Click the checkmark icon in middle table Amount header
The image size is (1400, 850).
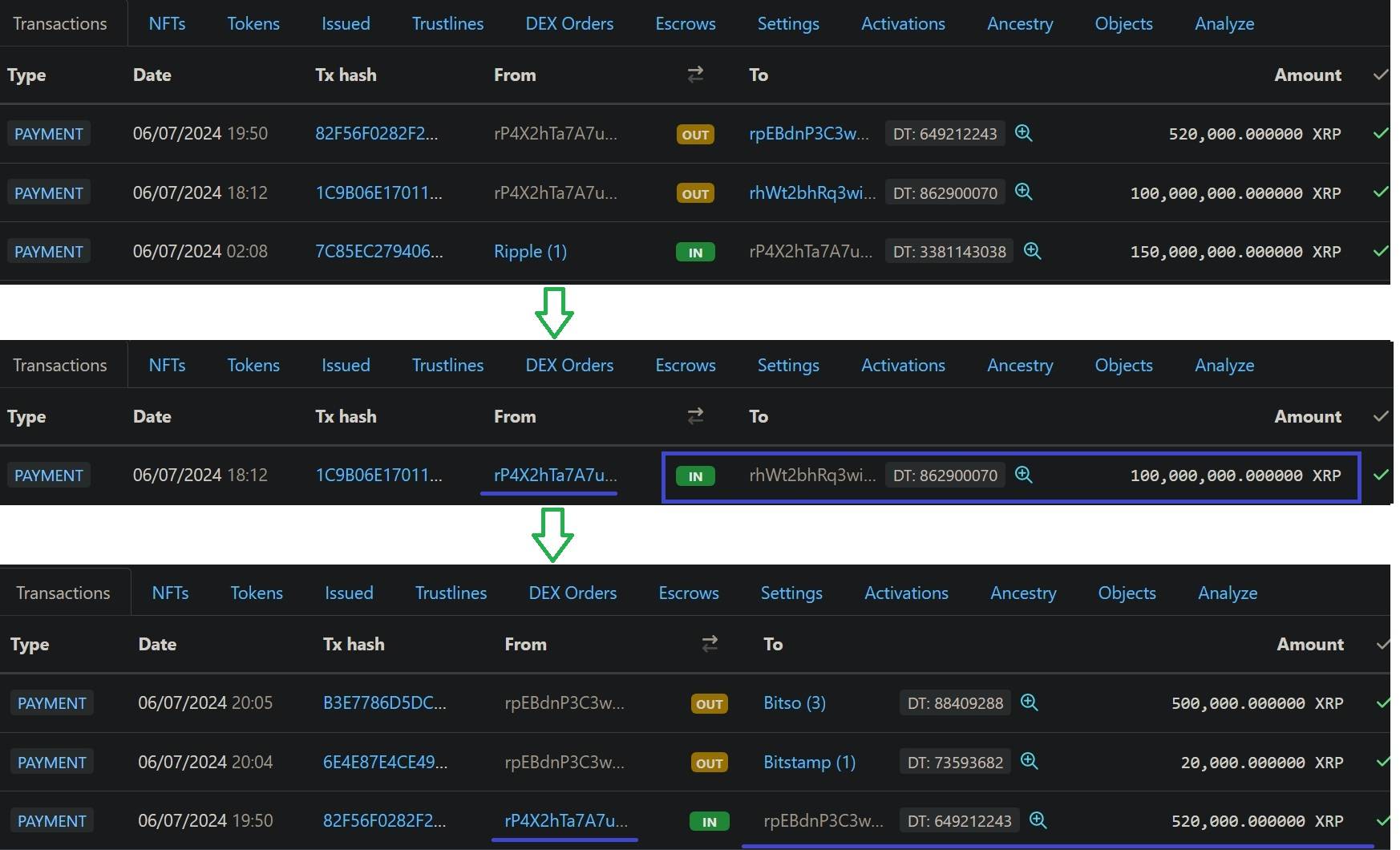(x=1381, y=416)
